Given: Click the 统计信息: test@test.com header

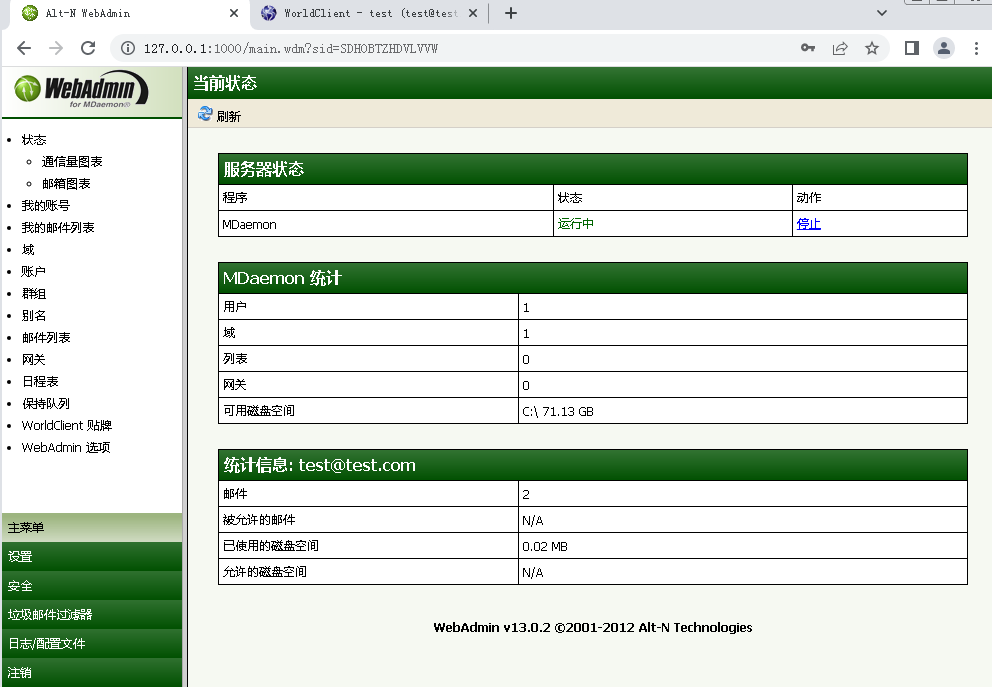Looking at the screenshot, I should (x=593, y=466).
